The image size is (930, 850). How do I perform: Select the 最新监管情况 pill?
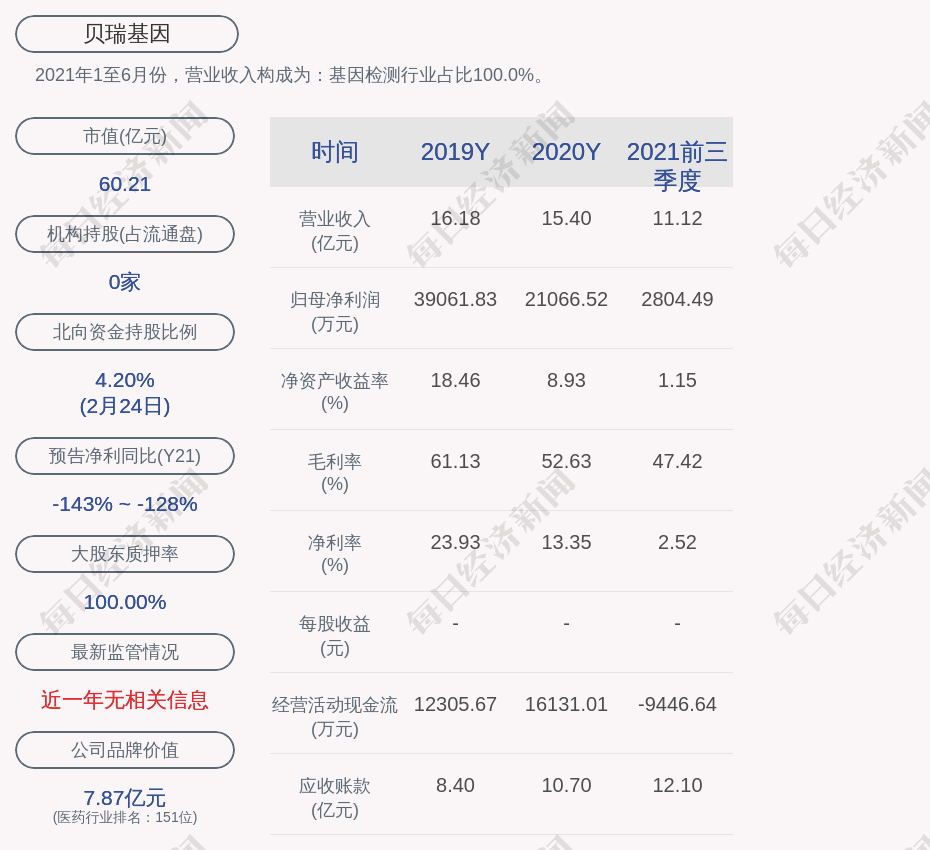click(125, 652)
